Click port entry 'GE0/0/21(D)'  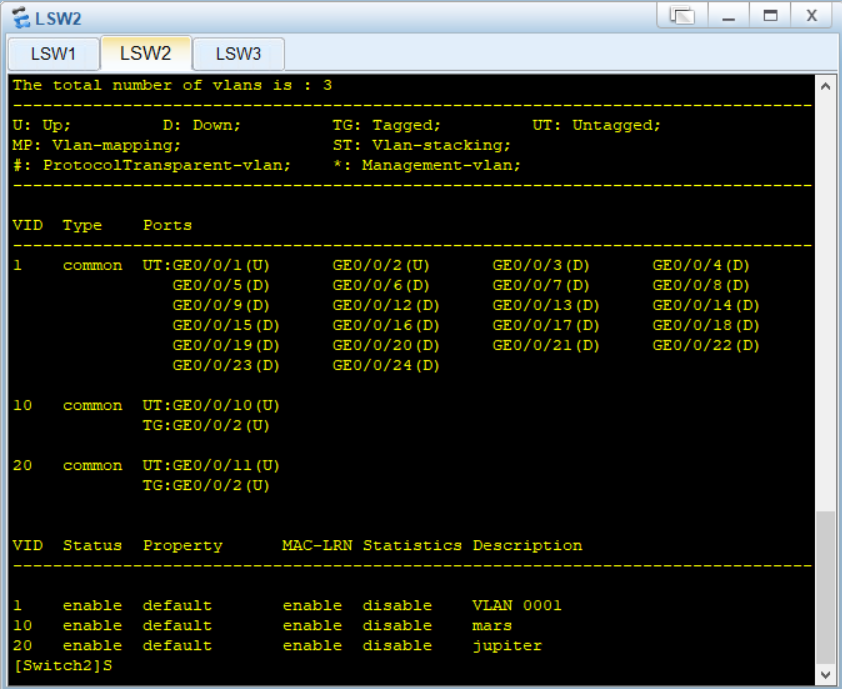546,345
